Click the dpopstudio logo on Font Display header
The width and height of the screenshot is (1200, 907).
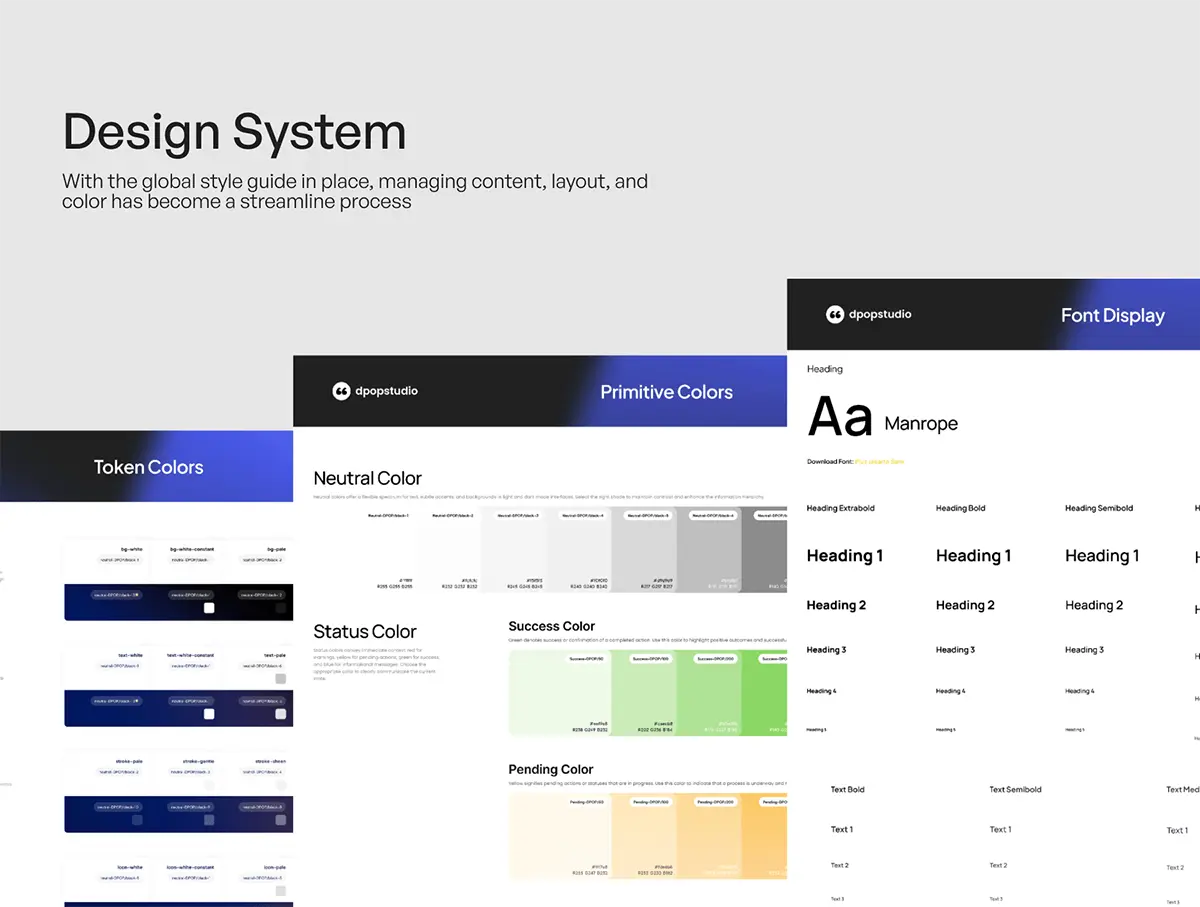click(x=868, y=314)
